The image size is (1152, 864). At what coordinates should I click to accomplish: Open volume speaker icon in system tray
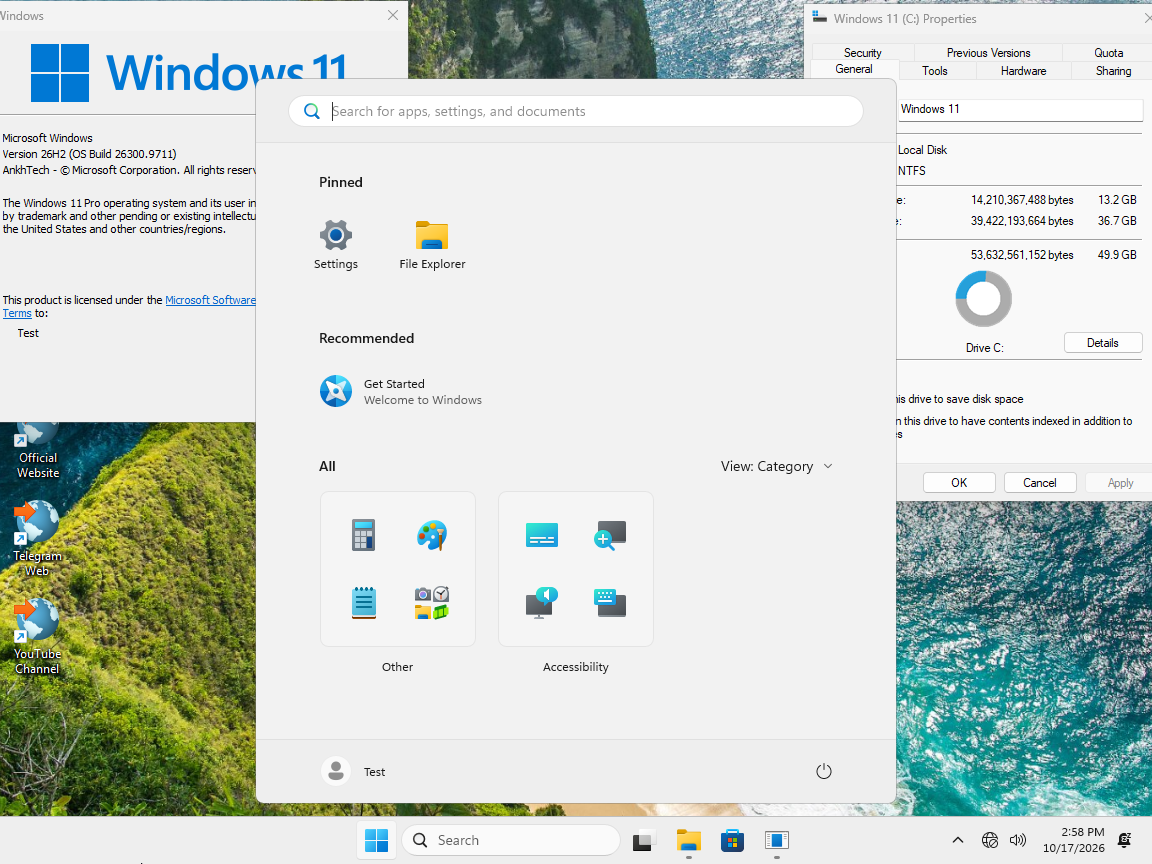1018,840
